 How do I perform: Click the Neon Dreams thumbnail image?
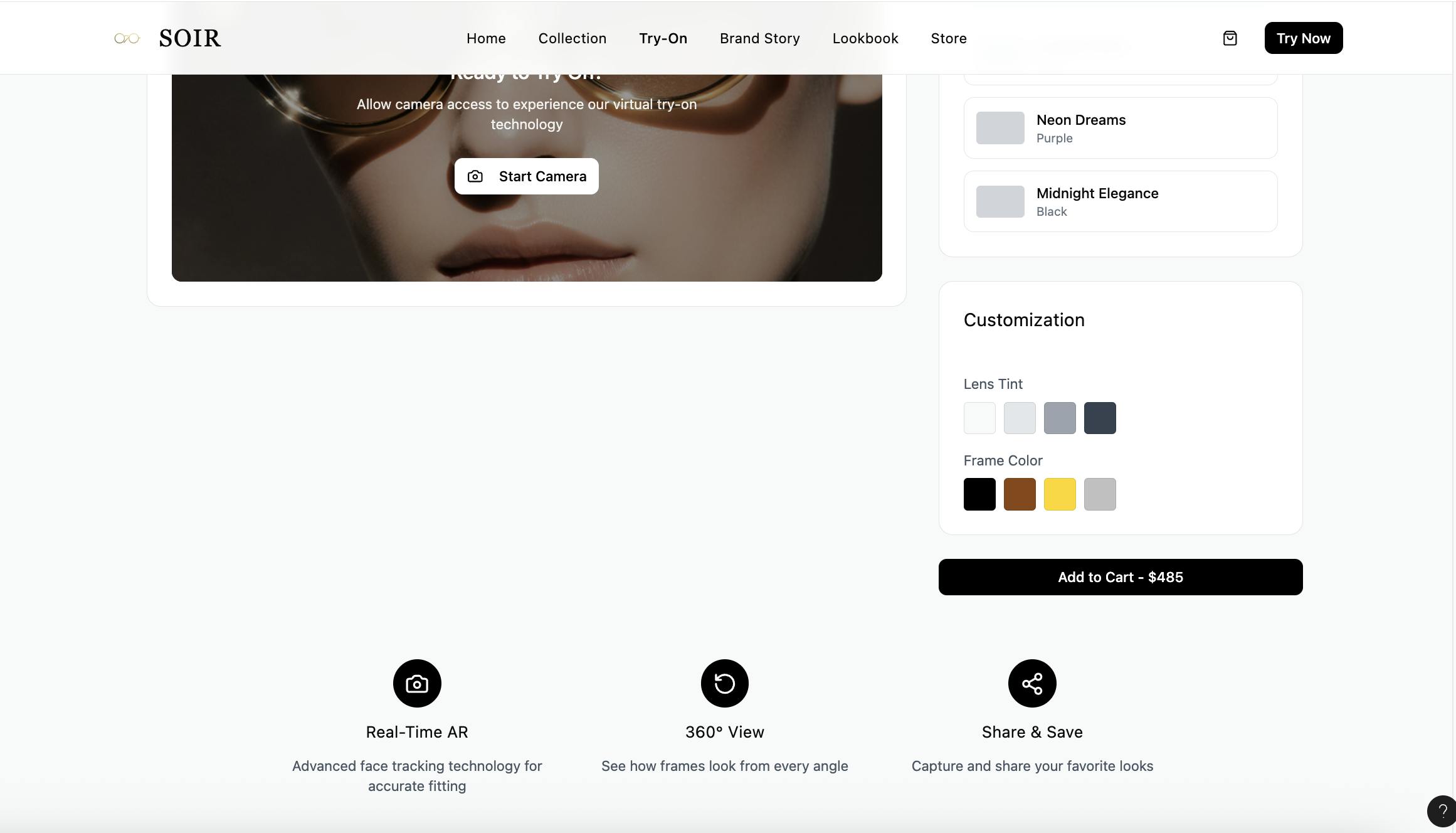[1000, 128]
